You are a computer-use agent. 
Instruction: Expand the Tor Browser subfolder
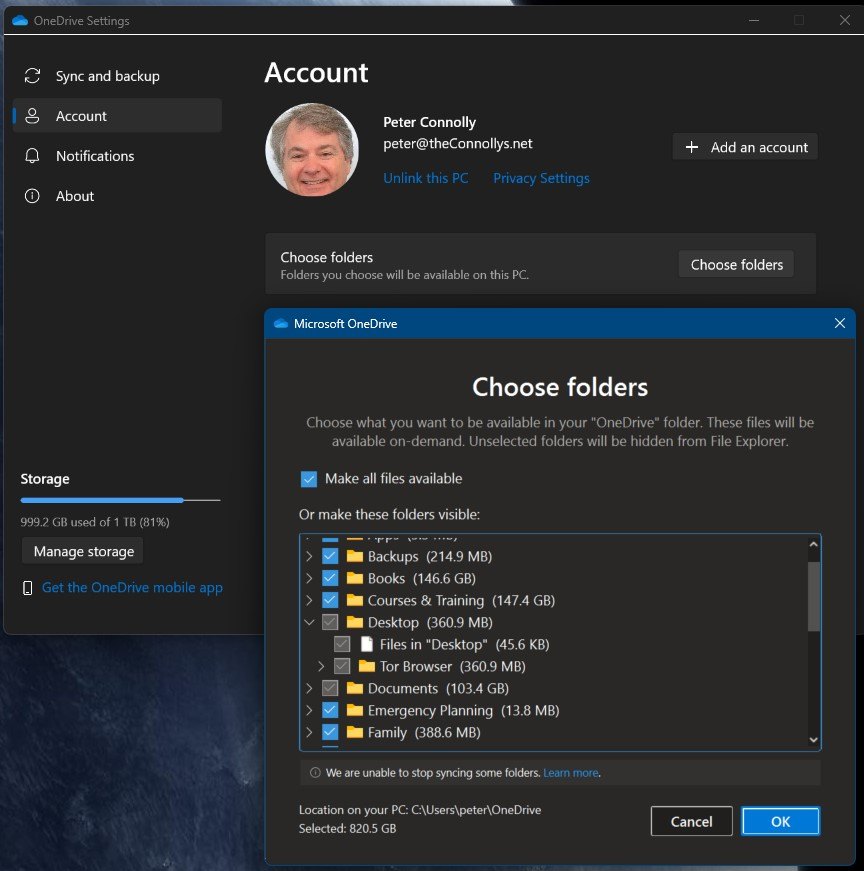tap(321, 666)
